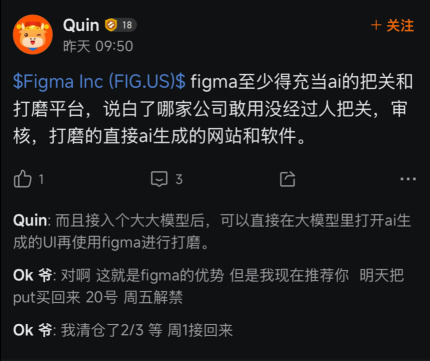Click the Quin username at top
The height and width of the screenshot is (361, 430).
pyautogui.click(x=81, y=25)
